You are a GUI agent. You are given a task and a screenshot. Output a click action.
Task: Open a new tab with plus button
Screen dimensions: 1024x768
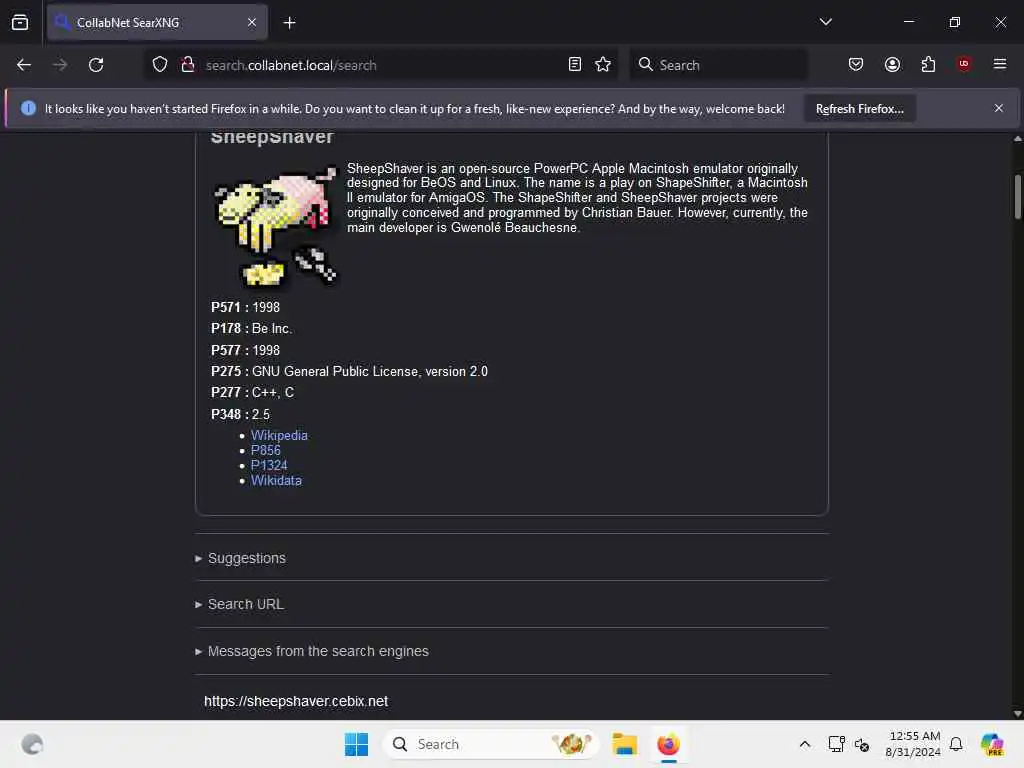pyautogui.click(x=289, y=23)
